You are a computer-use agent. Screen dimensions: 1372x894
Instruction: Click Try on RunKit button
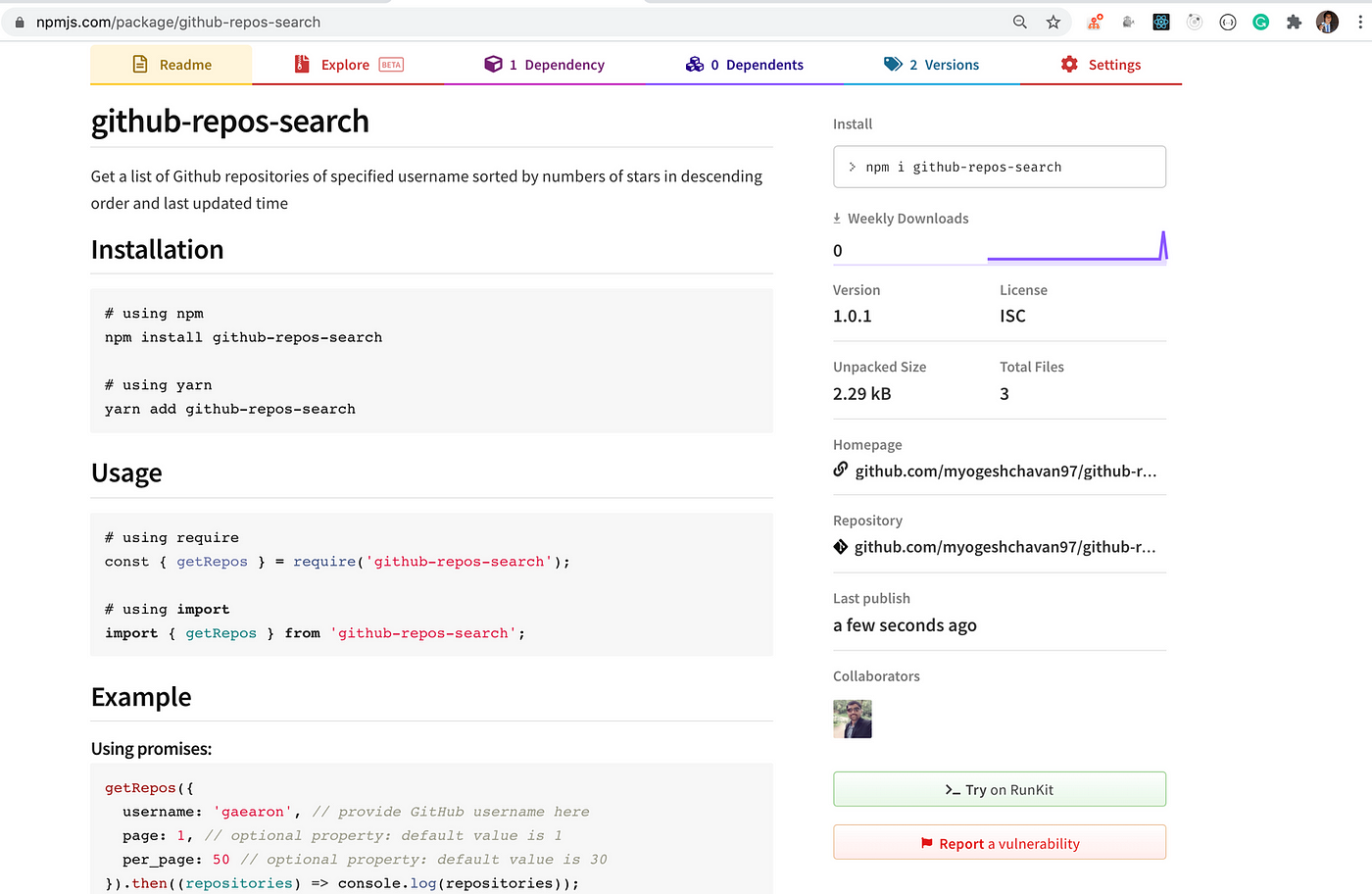click(1000, 789)
